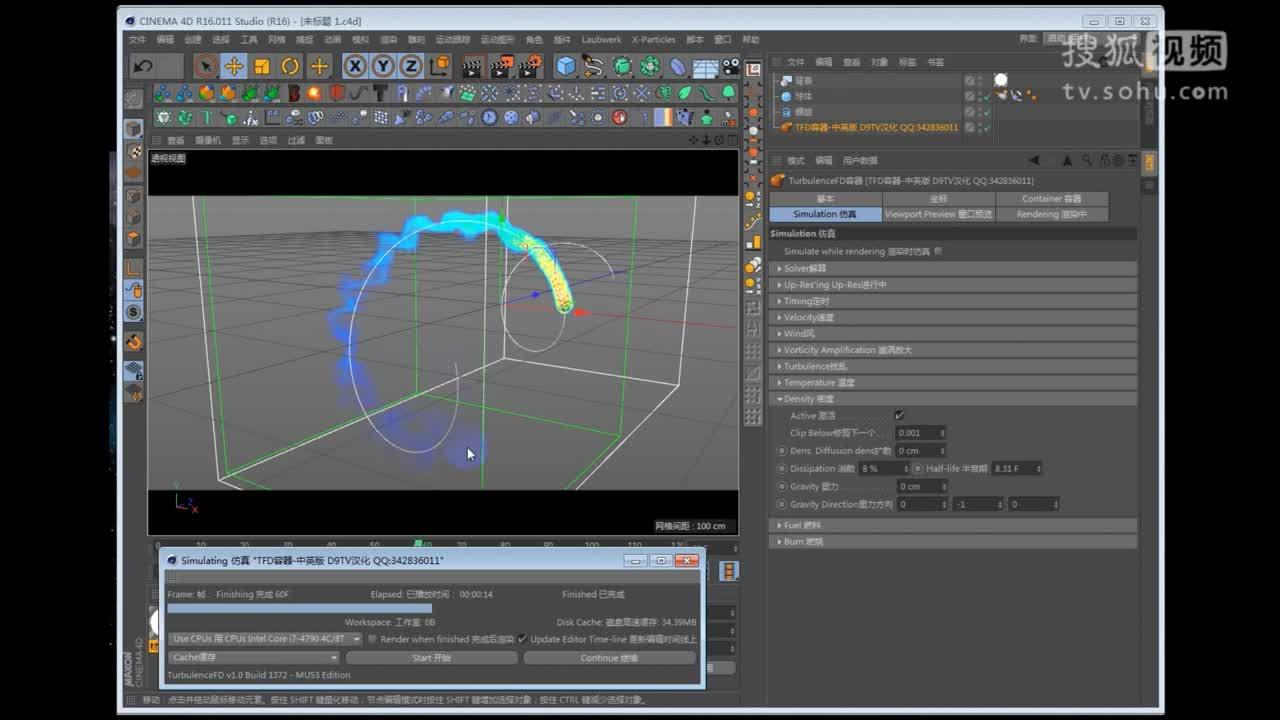Select the Rotate tool
Viewport: 1280px width, 720px height.
(x=289, y=66)
